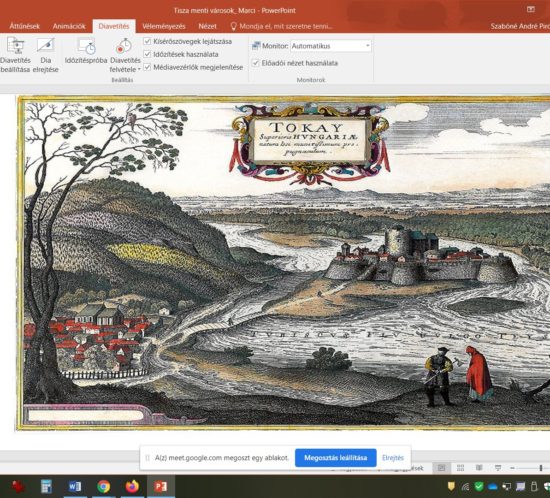Switch to the Animációk ribbon tab
The width and height of the screenshot is (550, 498).
click(69, 26)
